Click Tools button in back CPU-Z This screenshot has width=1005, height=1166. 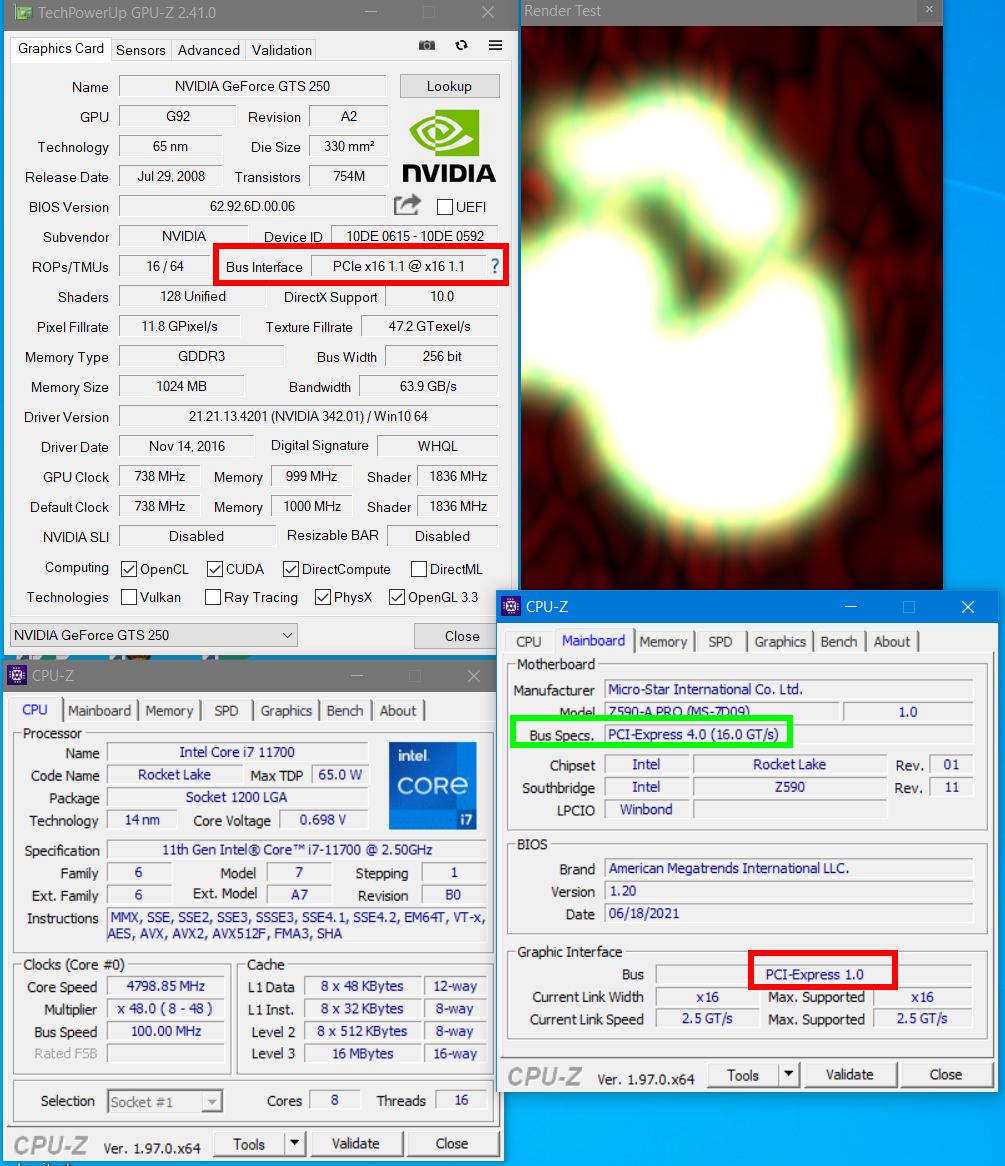pyautogui.click(x=249, y=1143)
